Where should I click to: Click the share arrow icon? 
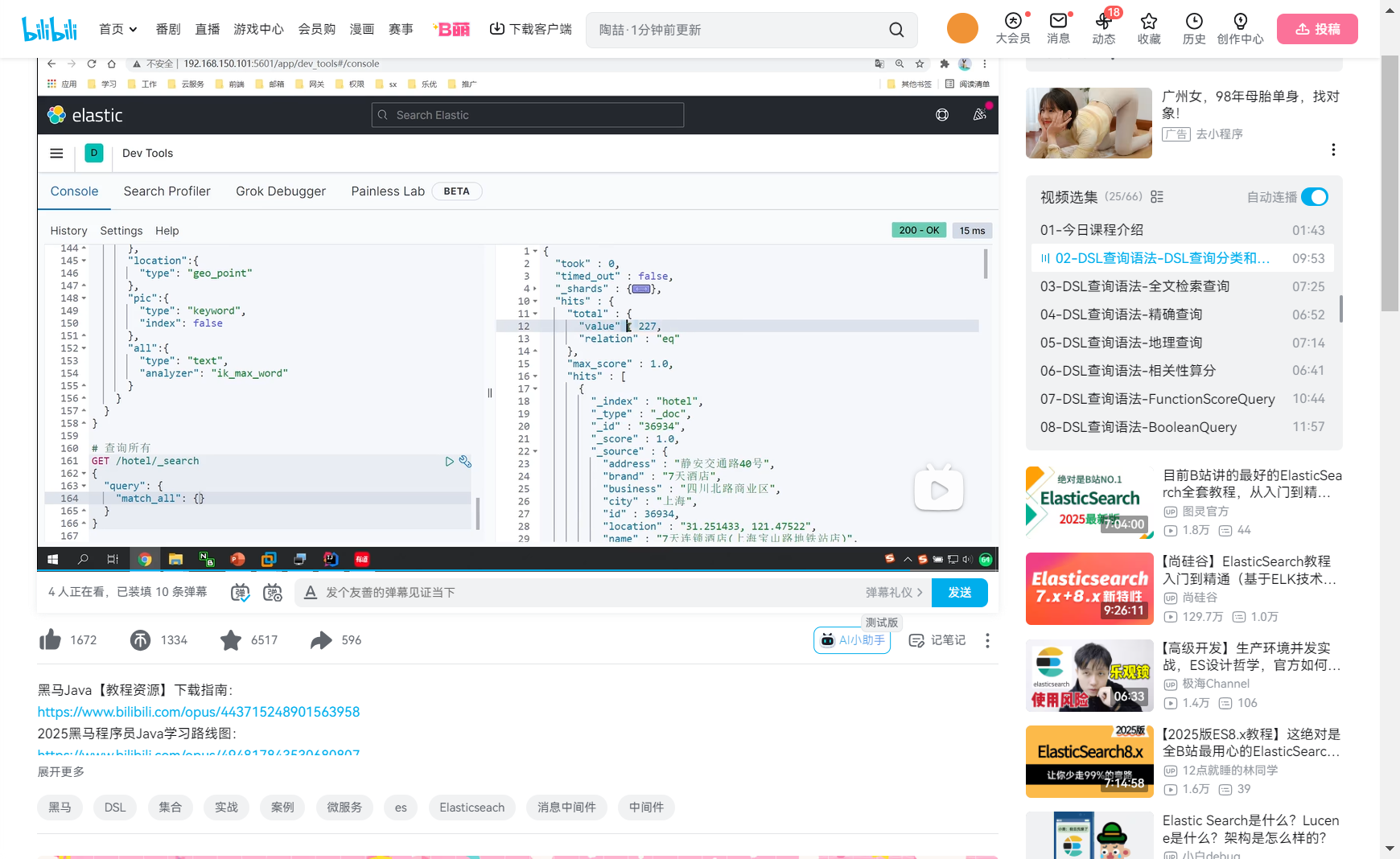coord(320,639)
